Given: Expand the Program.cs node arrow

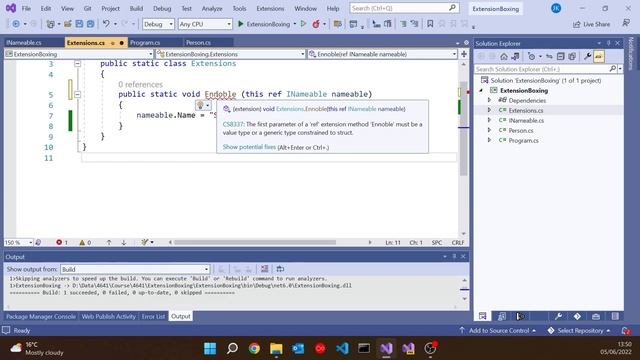Looking at the screenshot, I should coord(489,140).
